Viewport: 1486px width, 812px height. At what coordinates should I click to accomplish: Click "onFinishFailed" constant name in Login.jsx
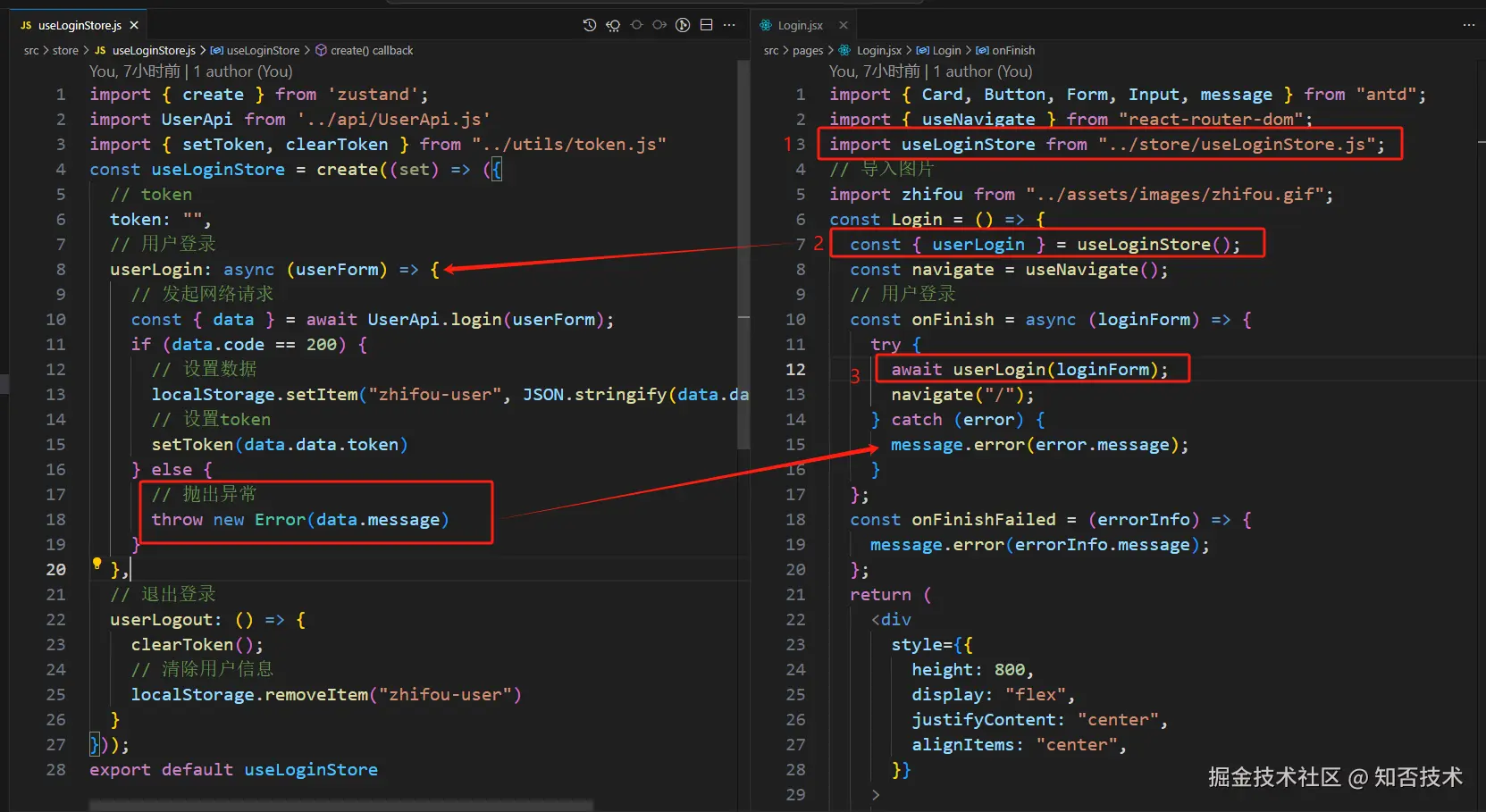pyautogui.click(x=984, y=519)
